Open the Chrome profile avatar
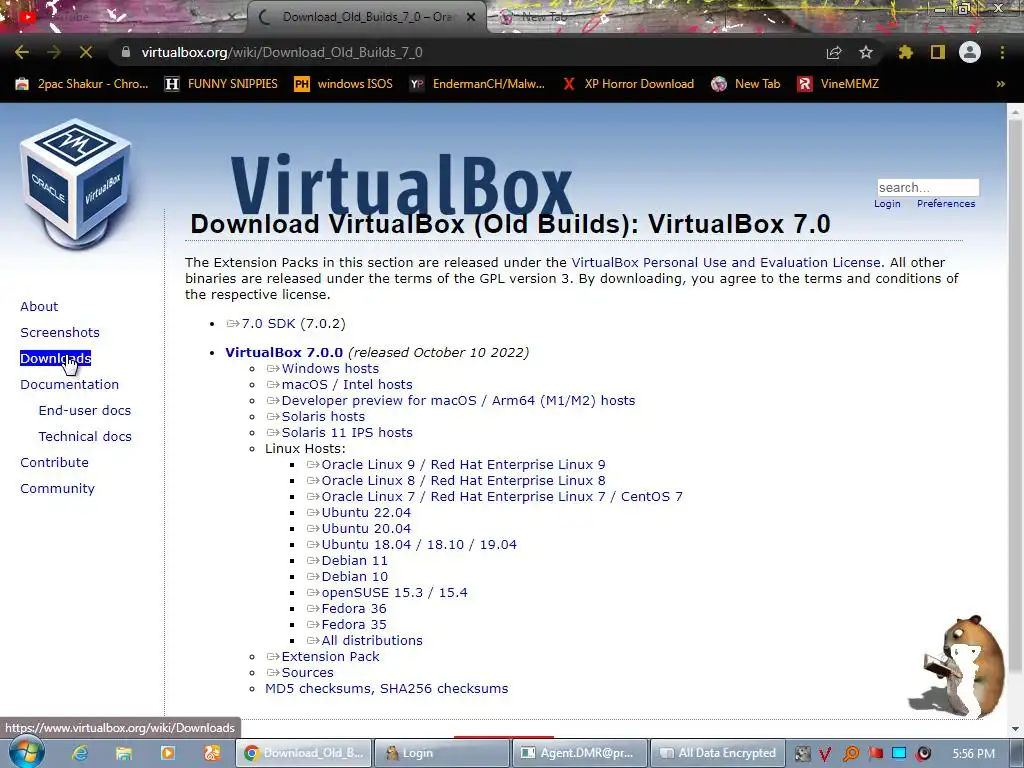 [x=970, y=52]
